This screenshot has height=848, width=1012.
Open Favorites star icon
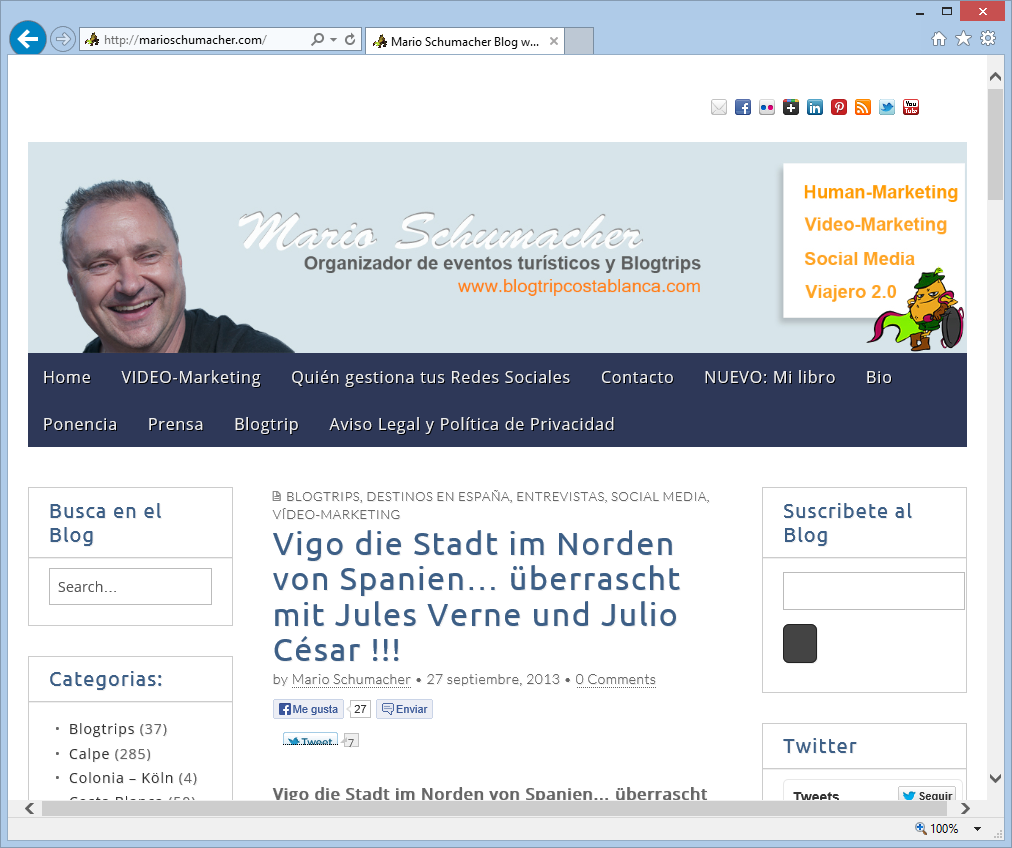click(x=963, y=39)
